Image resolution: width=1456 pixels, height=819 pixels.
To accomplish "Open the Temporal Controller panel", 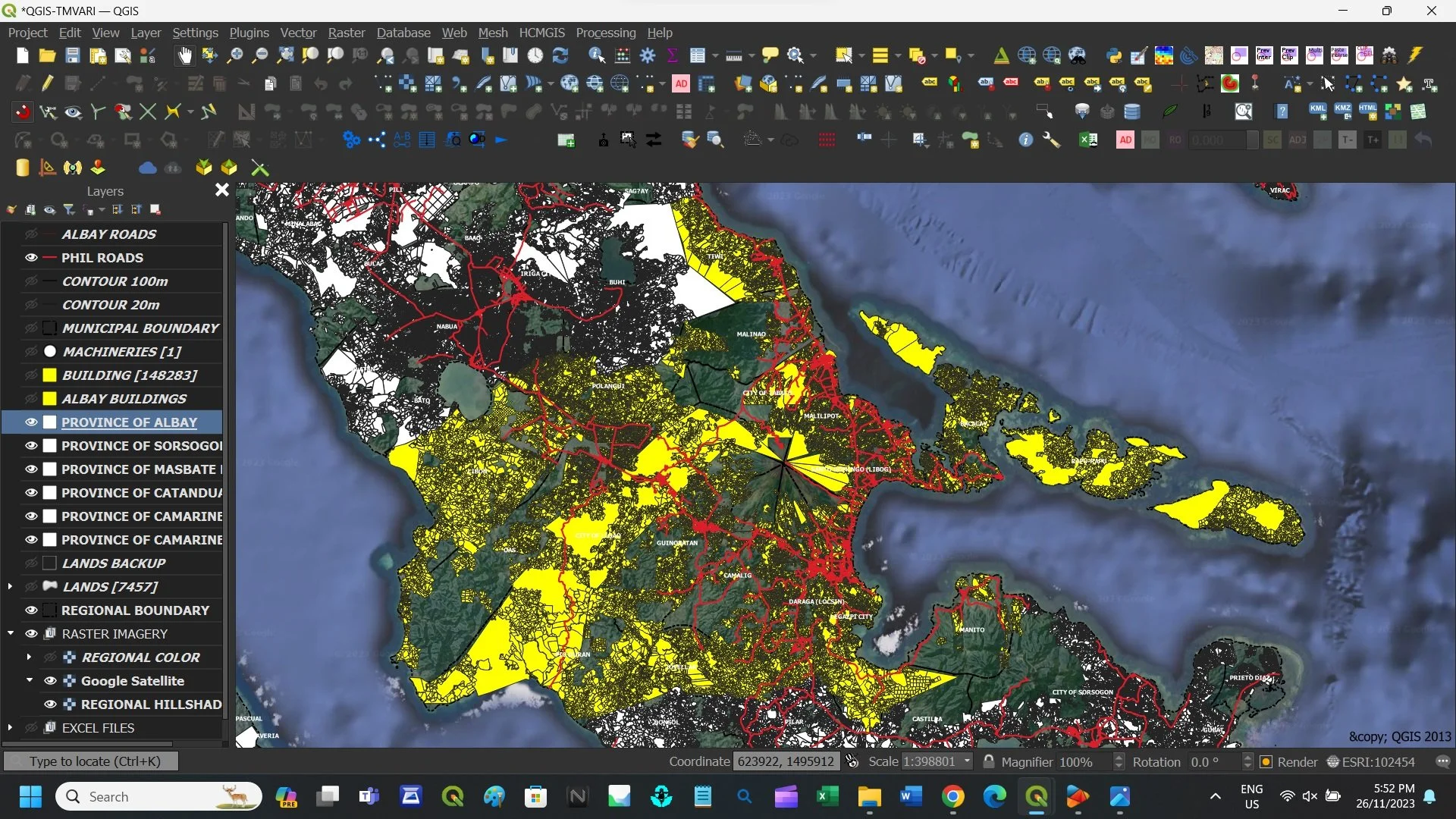I will tap(535, 55).
